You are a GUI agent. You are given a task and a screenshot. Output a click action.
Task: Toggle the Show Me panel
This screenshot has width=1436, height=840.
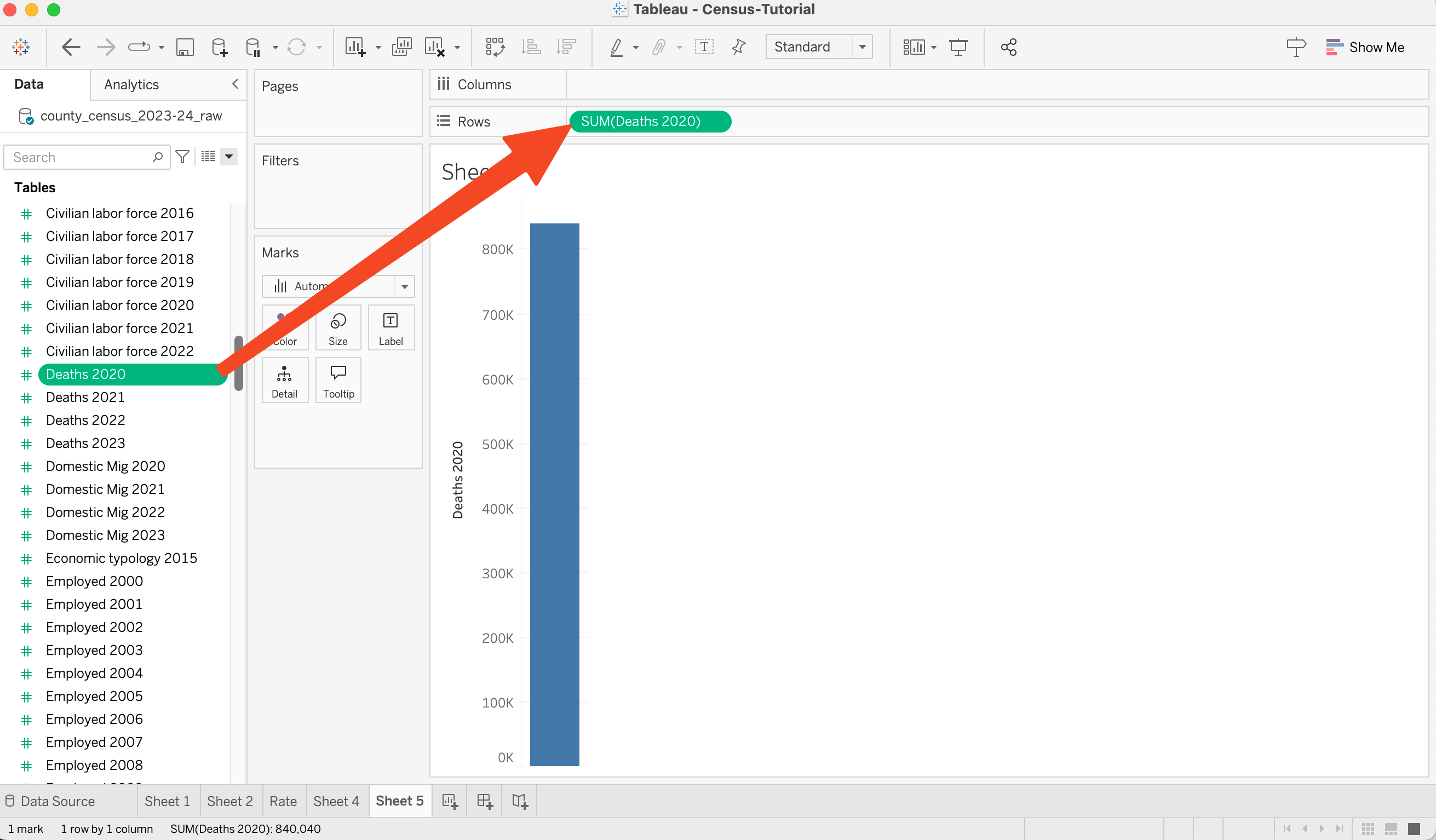pyautogui.click(x=1365, y=47)
